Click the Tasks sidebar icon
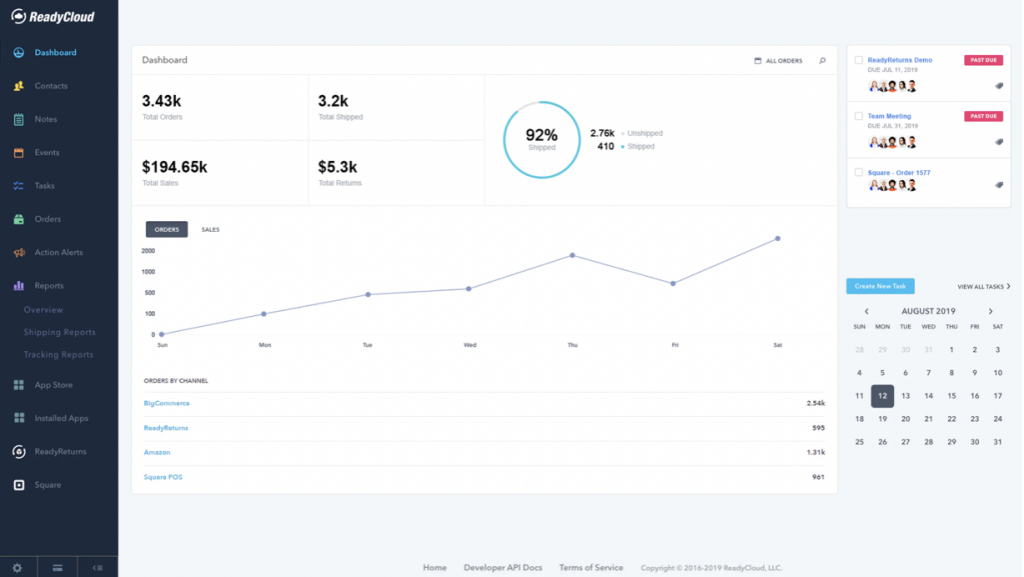 [17, 185]
